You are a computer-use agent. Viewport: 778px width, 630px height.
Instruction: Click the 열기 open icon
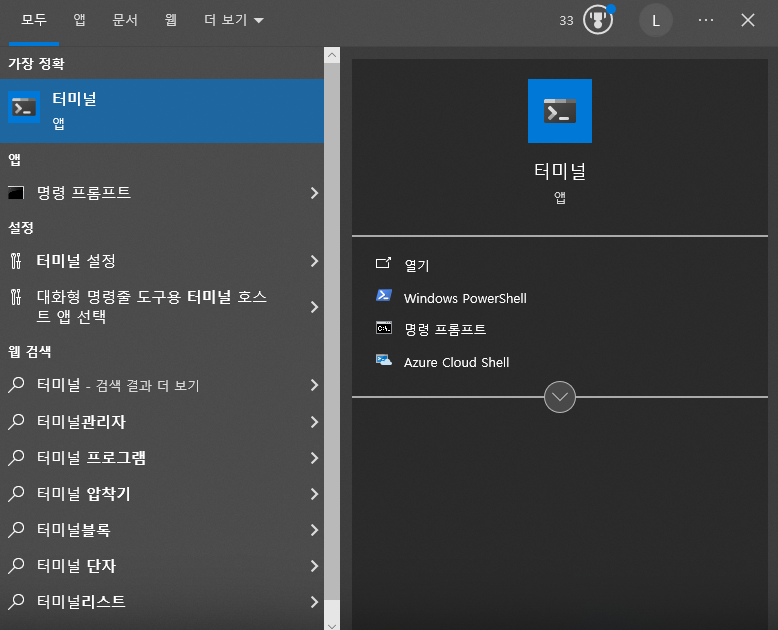(x=383, y=263)
